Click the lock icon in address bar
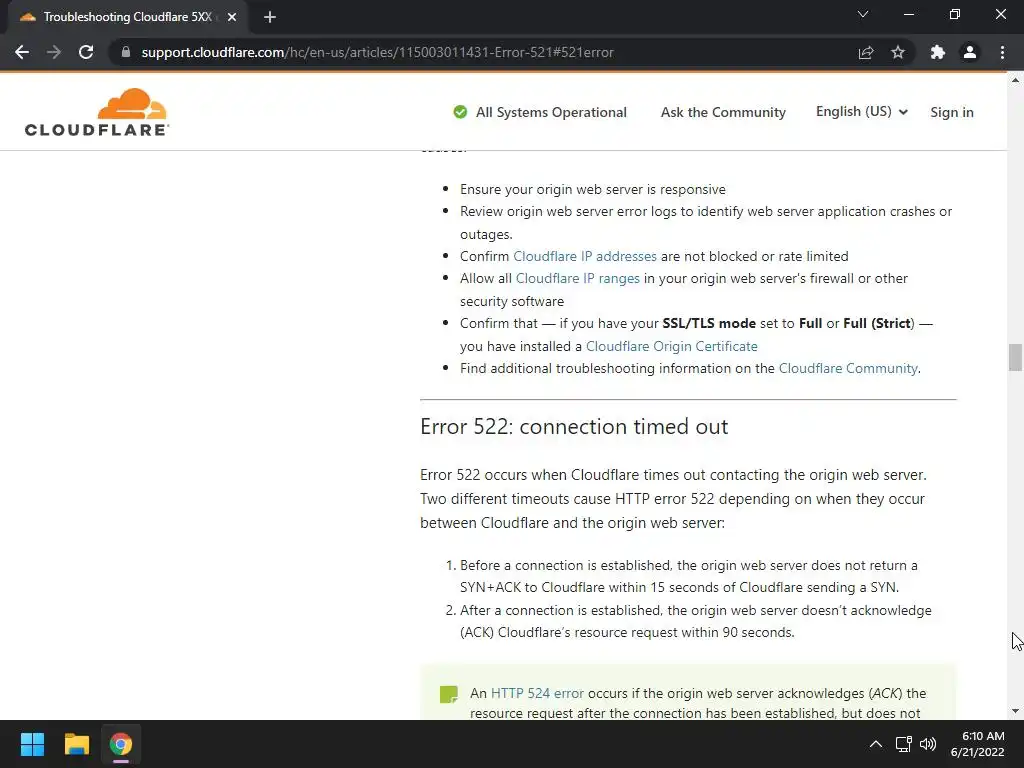 pos(126,52)
